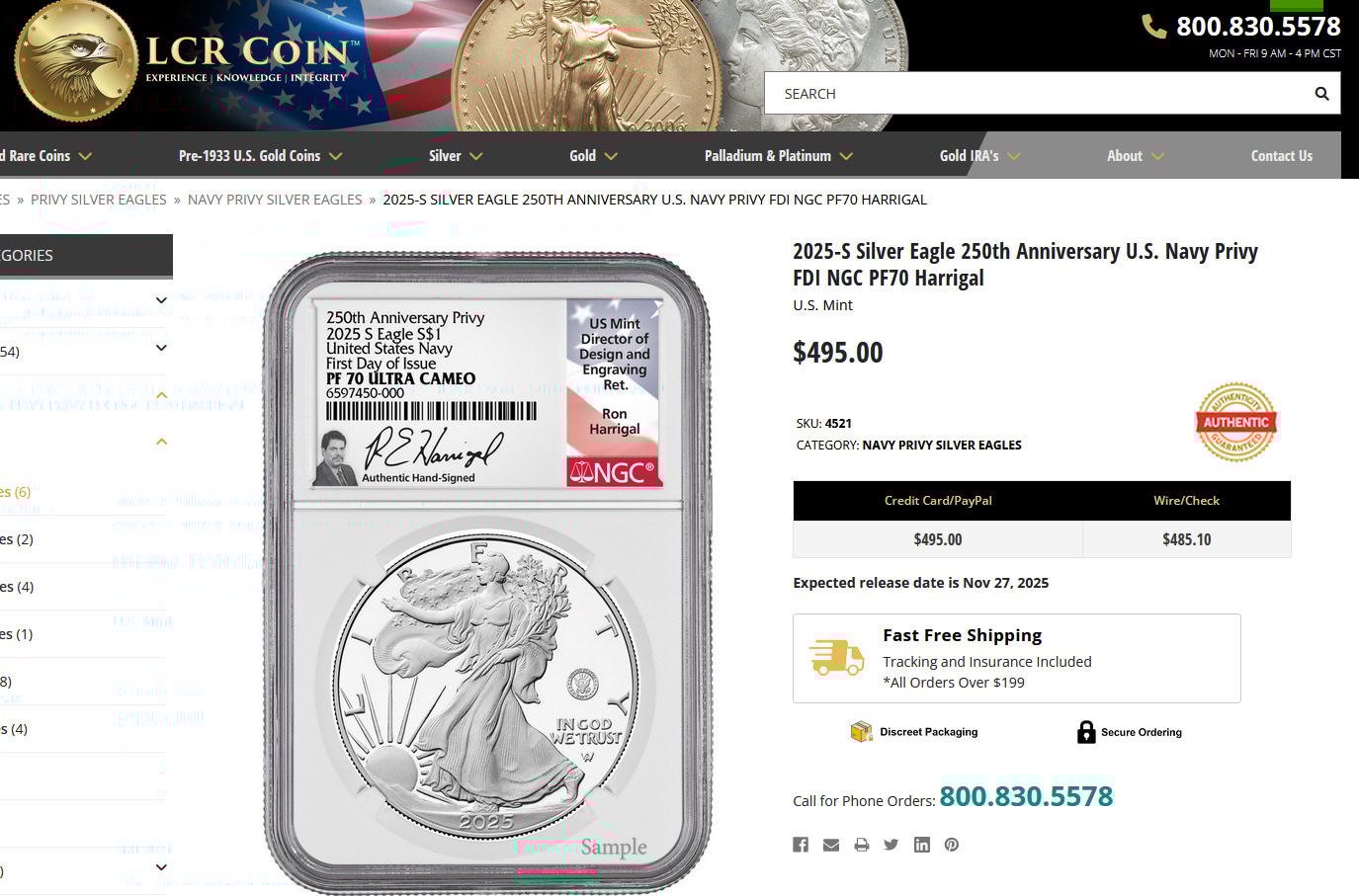This screenshot has width=1359, height=896.
Task: Expand the Silver menu dropdown
Action: [456, 156]
